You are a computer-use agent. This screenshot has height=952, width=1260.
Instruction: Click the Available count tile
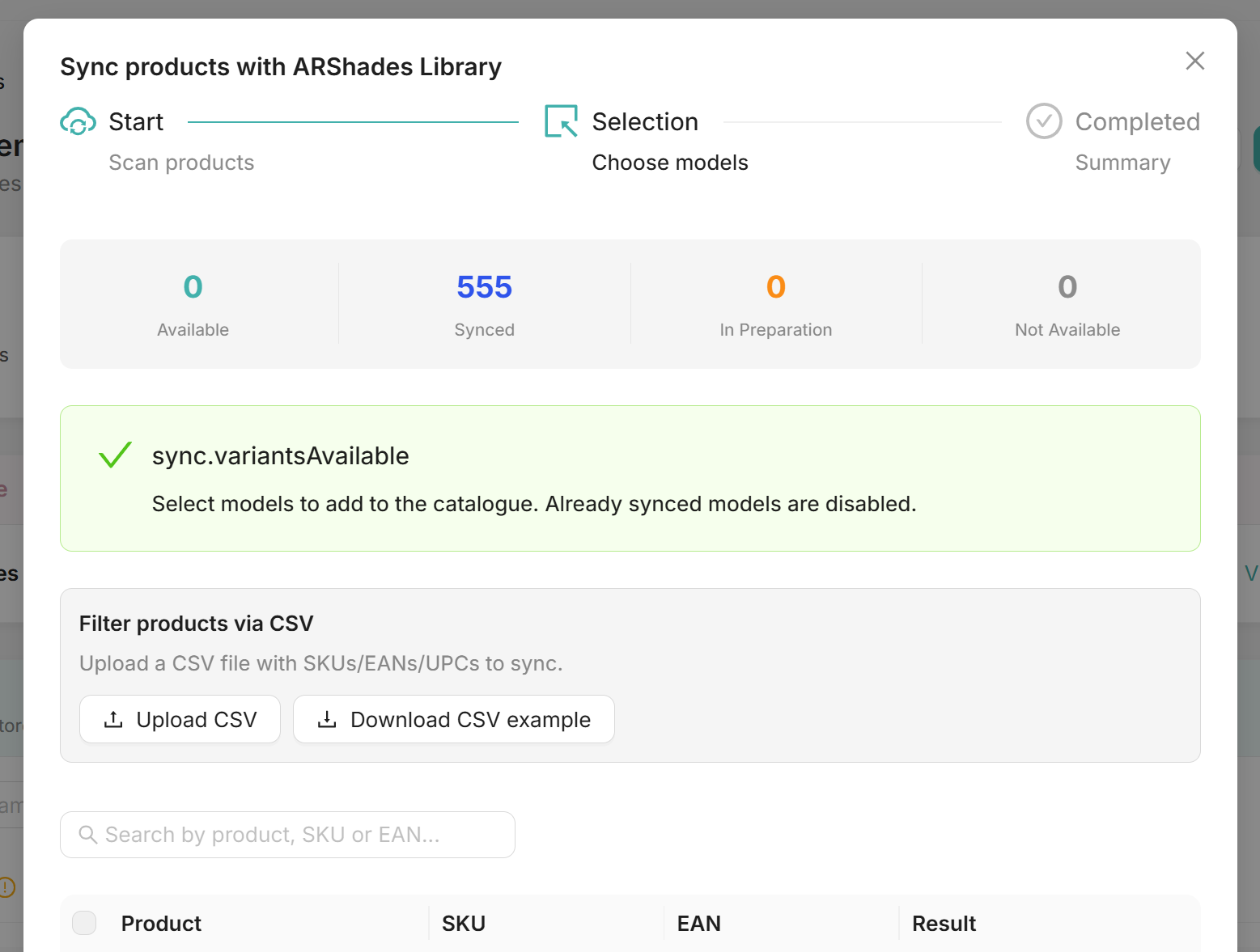pos(193,304)
